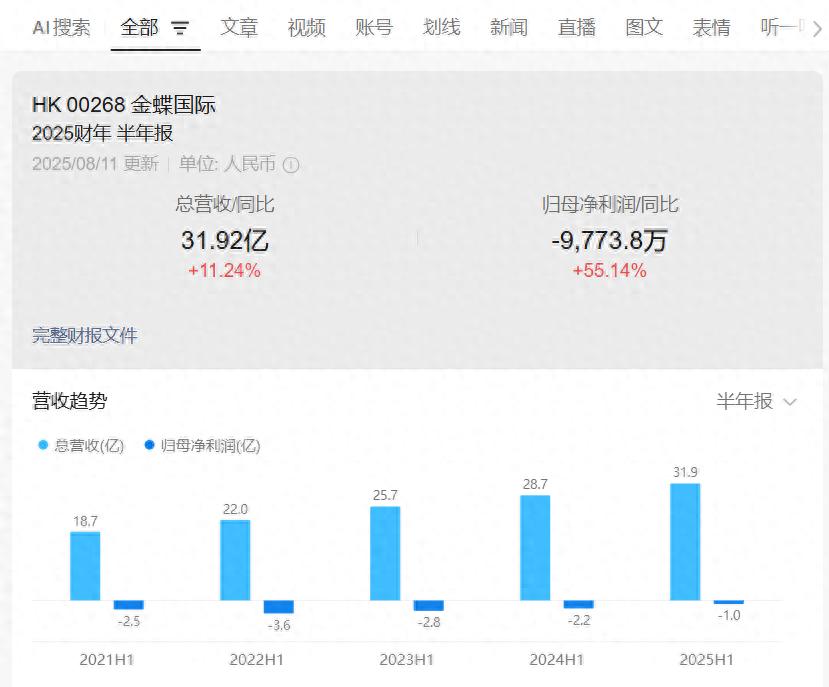View the 新闻 tab
Image resolution: width=829 pixels, height=687 pixels.
[509, 28]
